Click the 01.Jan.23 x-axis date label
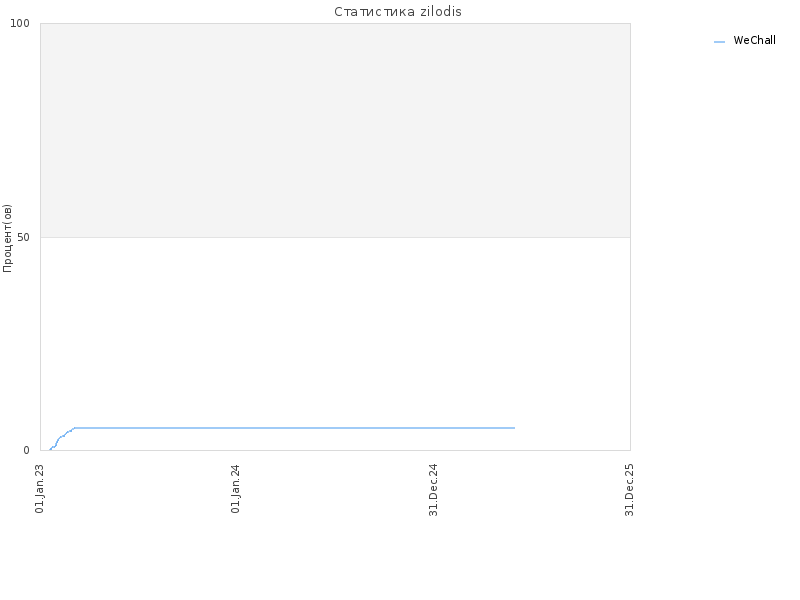 [x=40, y=489]
